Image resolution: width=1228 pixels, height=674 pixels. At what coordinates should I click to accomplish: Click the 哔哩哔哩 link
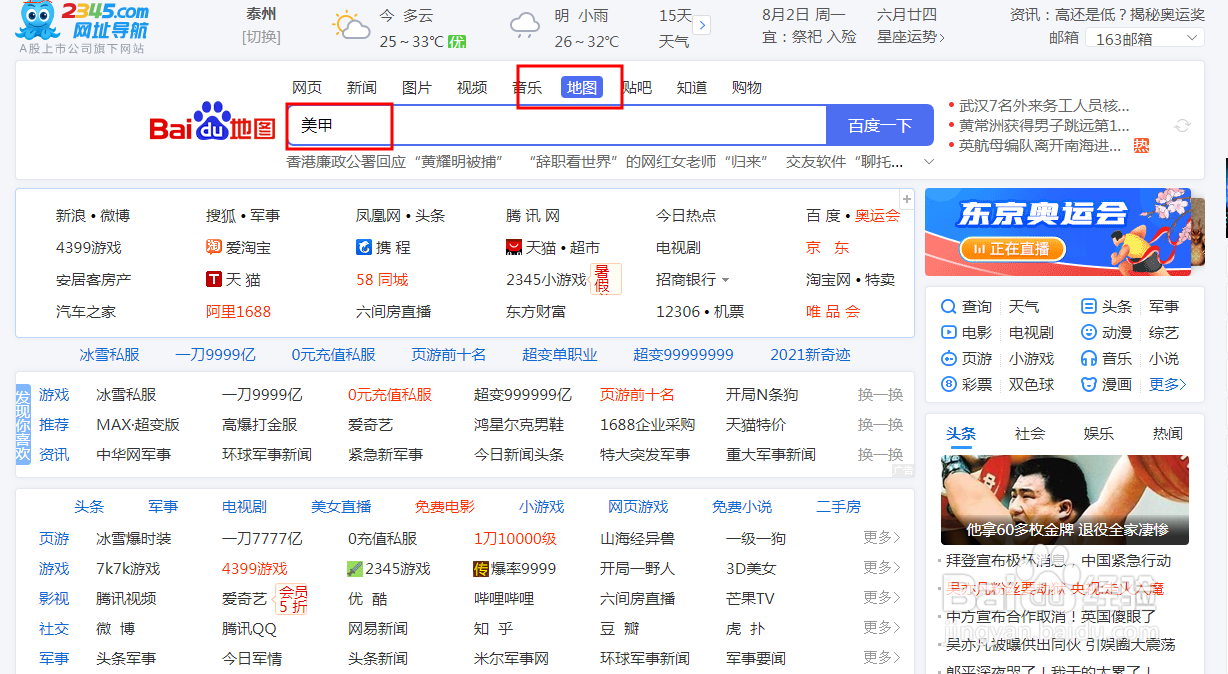504,598
